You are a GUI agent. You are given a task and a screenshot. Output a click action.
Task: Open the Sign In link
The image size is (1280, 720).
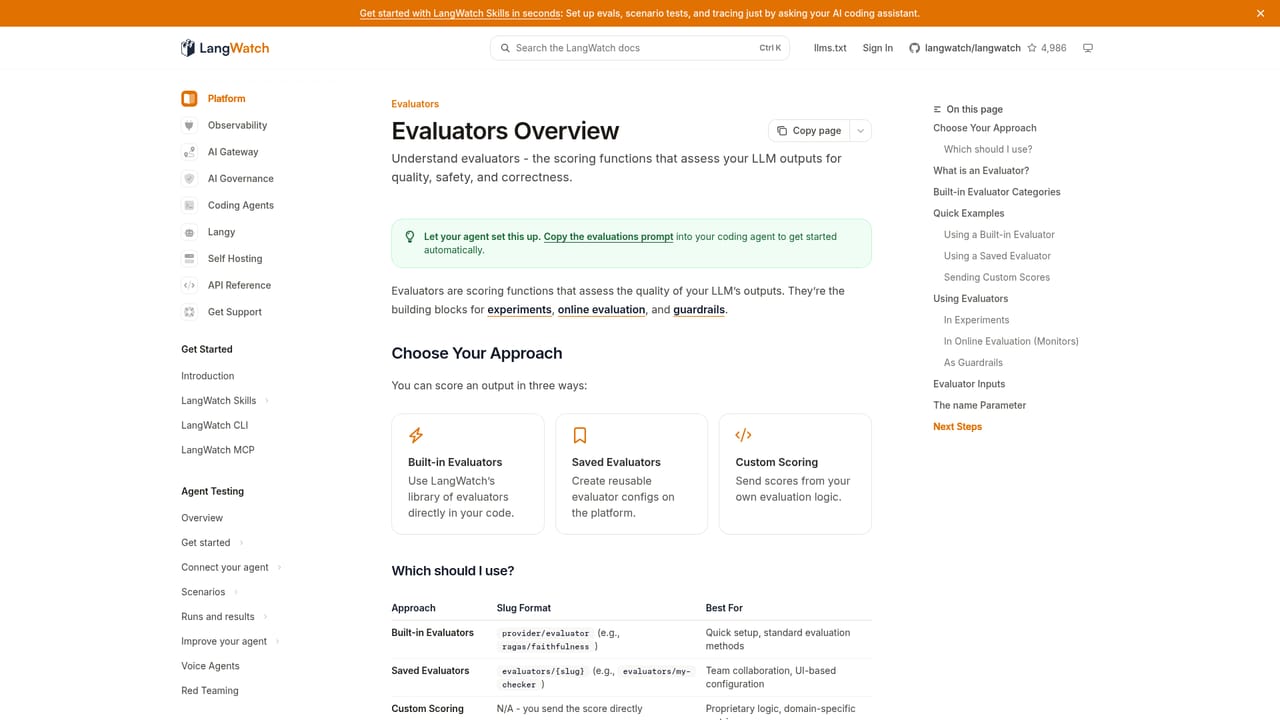(878, 48)
